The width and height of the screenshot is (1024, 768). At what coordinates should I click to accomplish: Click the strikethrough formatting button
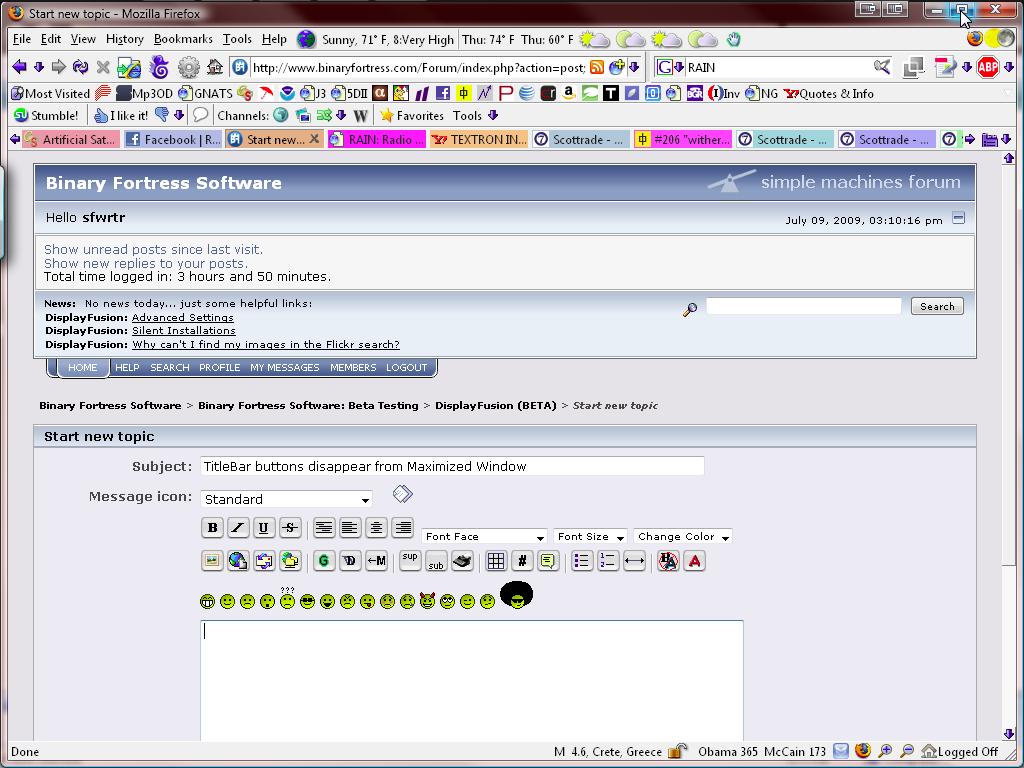click(x=290, y=528)
